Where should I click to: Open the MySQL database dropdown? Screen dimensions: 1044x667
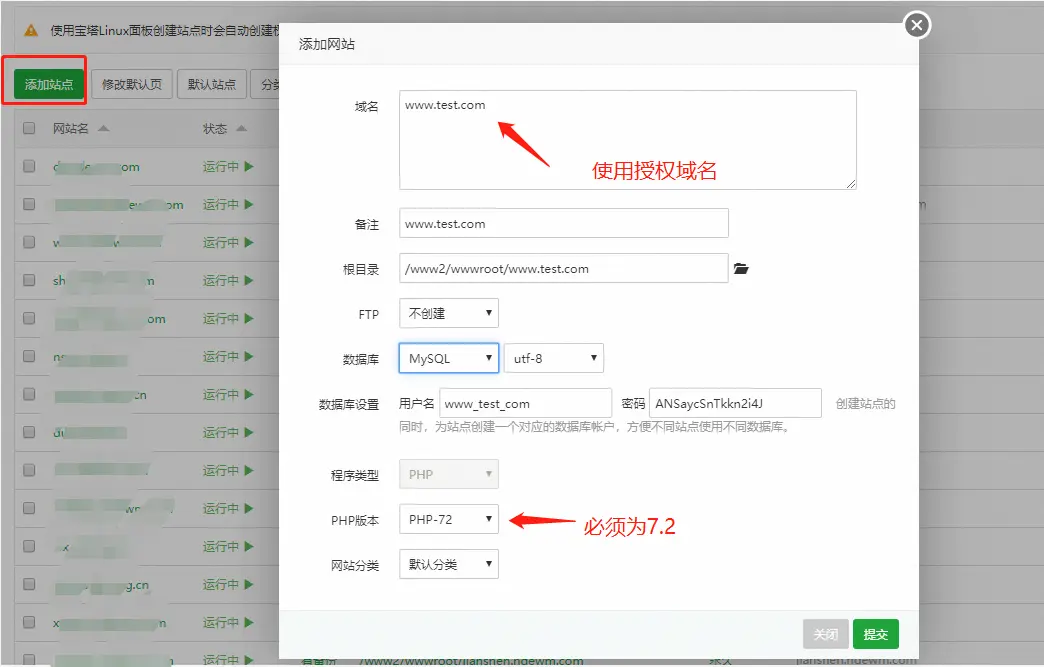pyautogui.click(x=448, y=358)
